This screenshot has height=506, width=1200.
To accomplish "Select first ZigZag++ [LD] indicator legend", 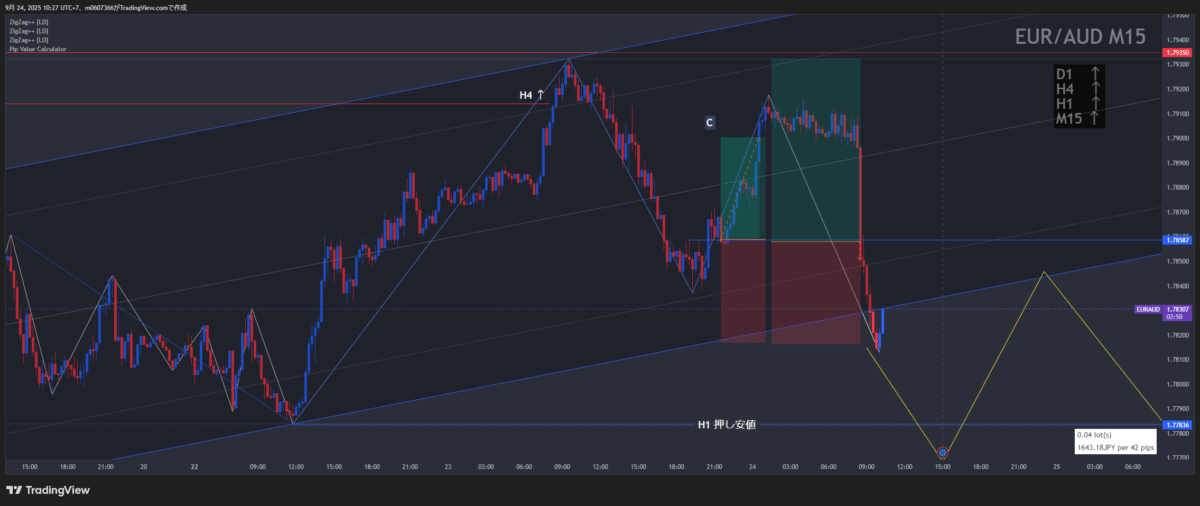I will 28,22.
